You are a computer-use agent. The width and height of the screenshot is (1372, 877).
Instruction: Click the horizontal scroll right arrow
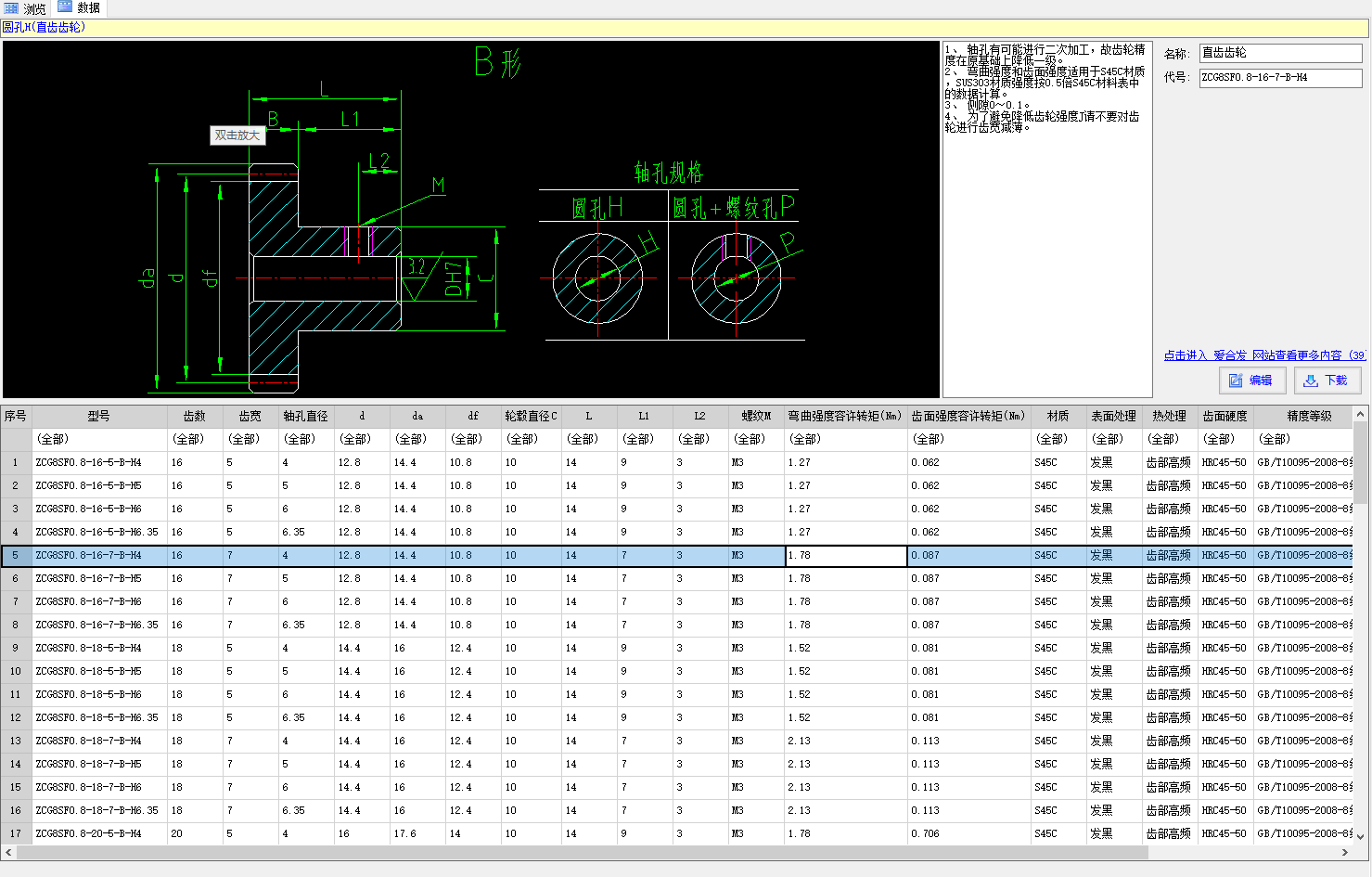pyautogui.click(x=1345, y=852)
